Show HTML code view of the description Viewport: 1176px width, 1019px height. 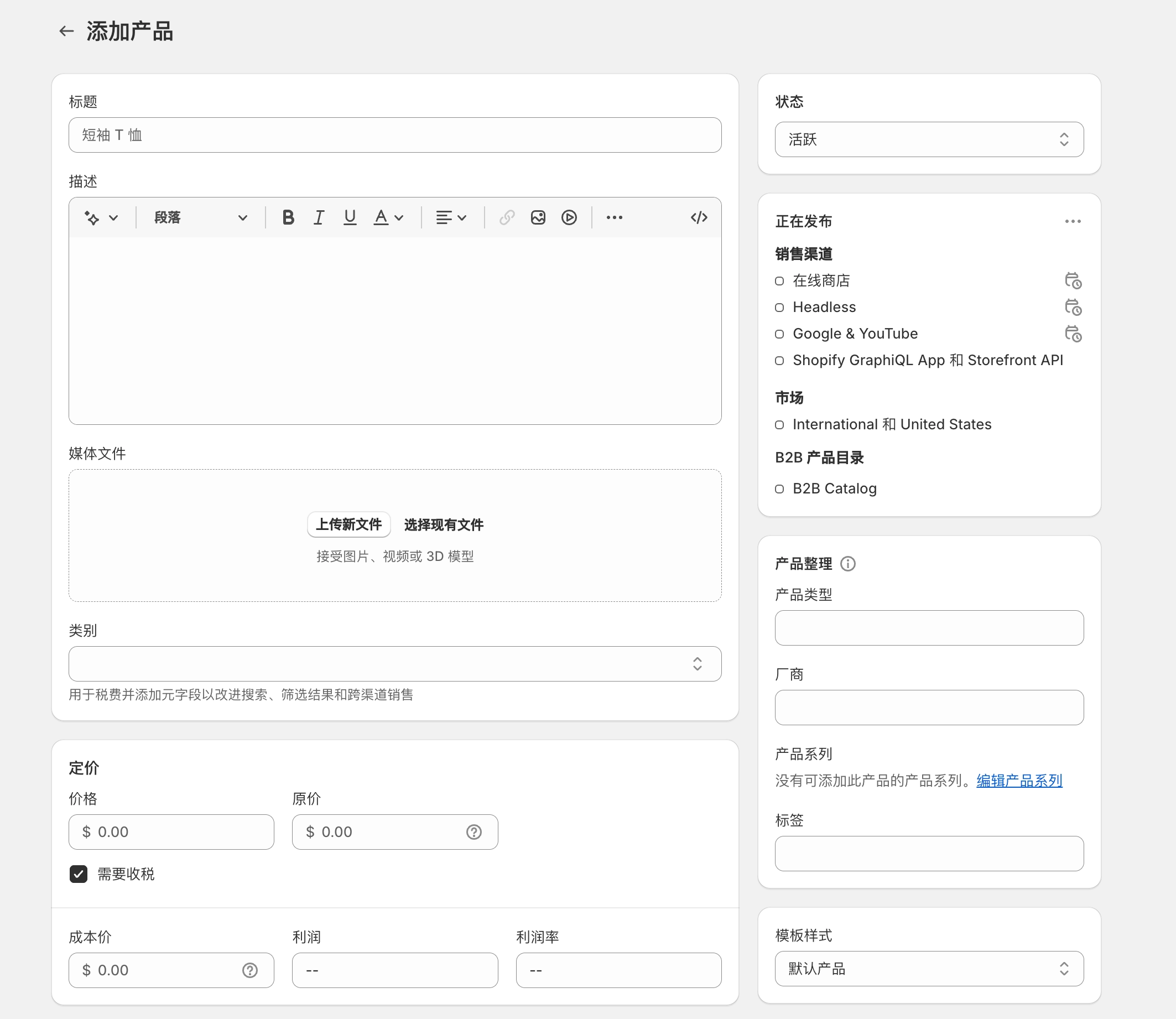[x=698, y=217]
